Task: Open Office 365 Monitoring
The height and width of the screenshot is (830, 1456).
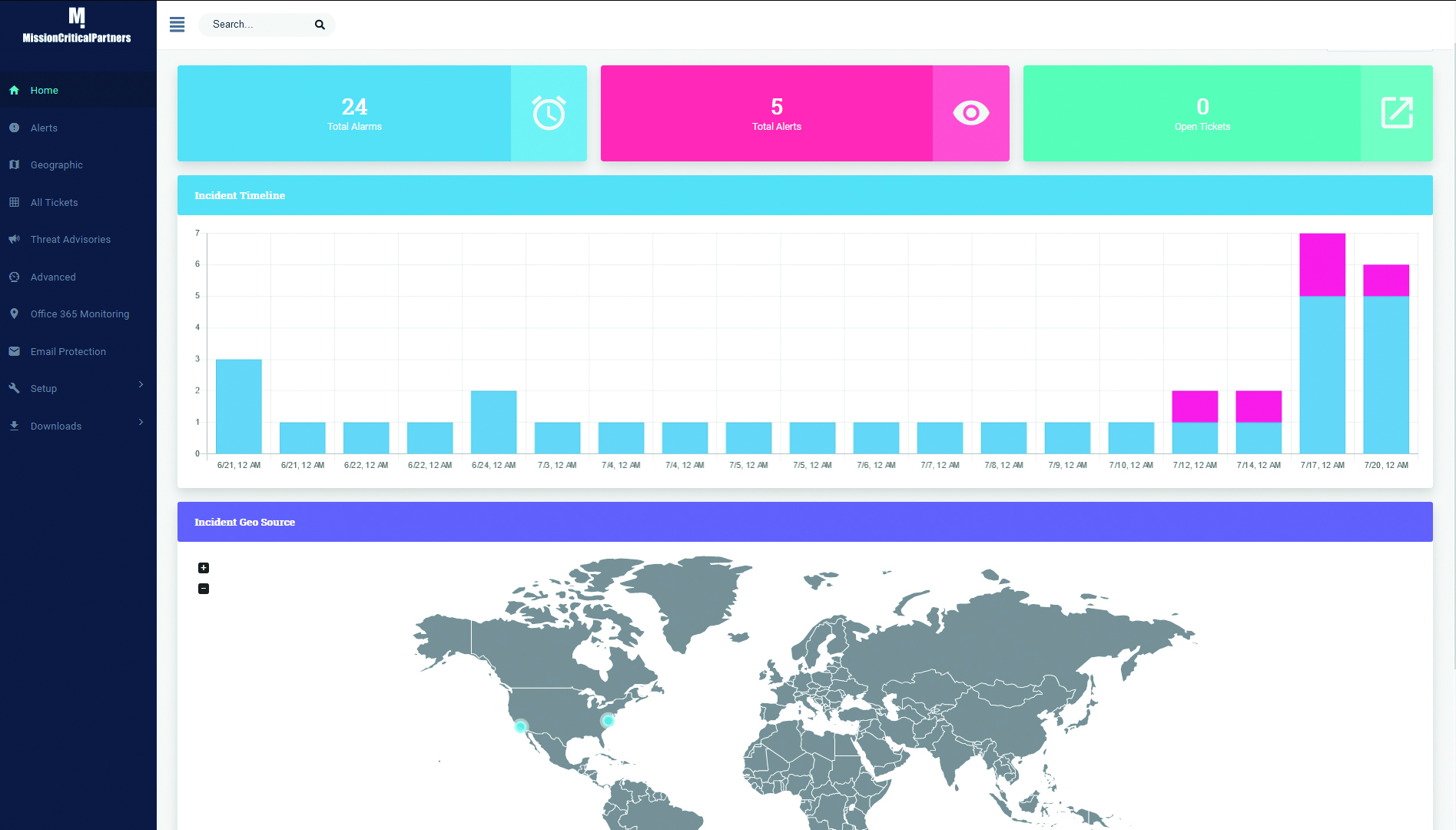Action: (79, 314)
